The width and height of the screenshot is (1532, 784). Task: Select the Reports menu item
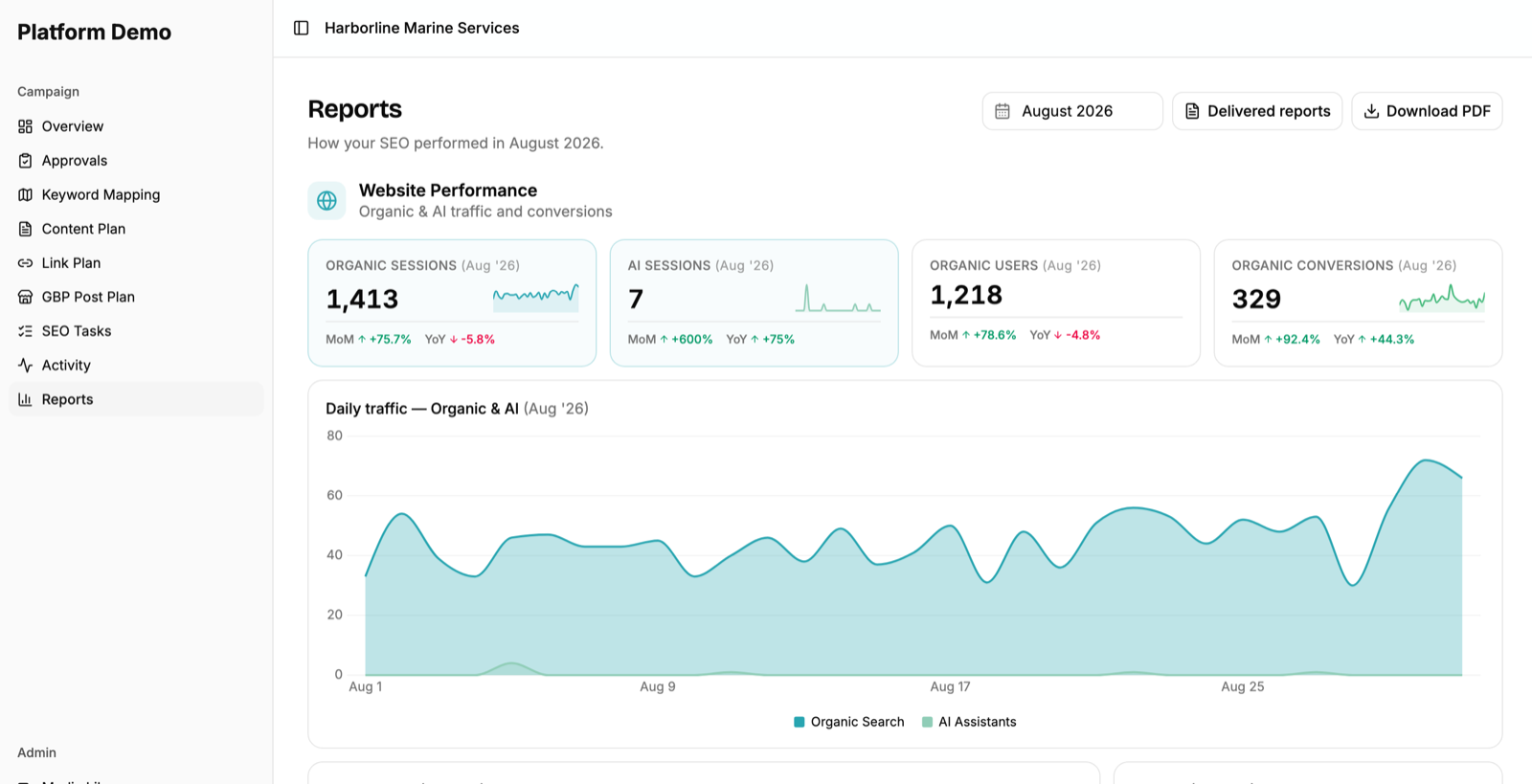(136, 399)
